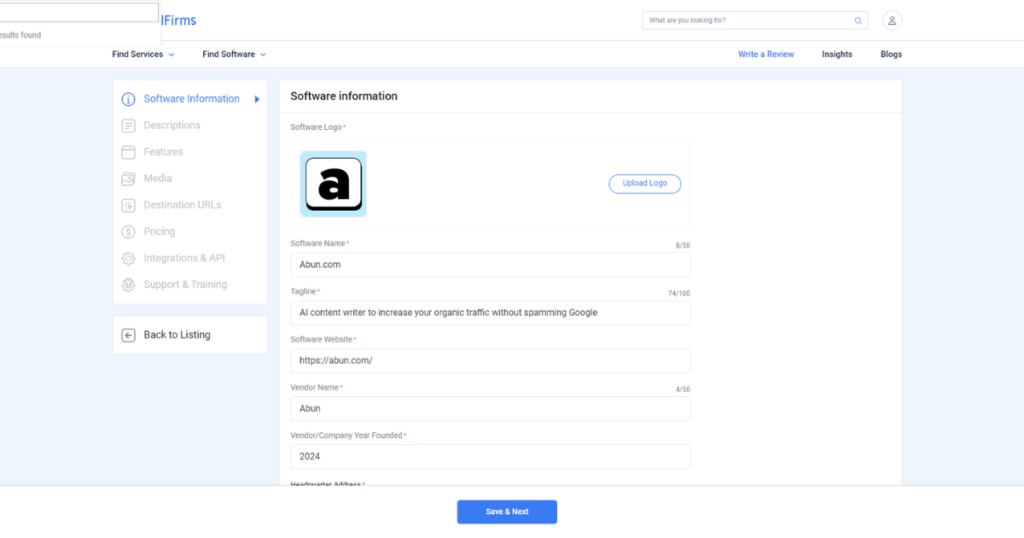Click the Integrations & API gear icon
This screenshot has width=1024, height=538.
(128, 259)
